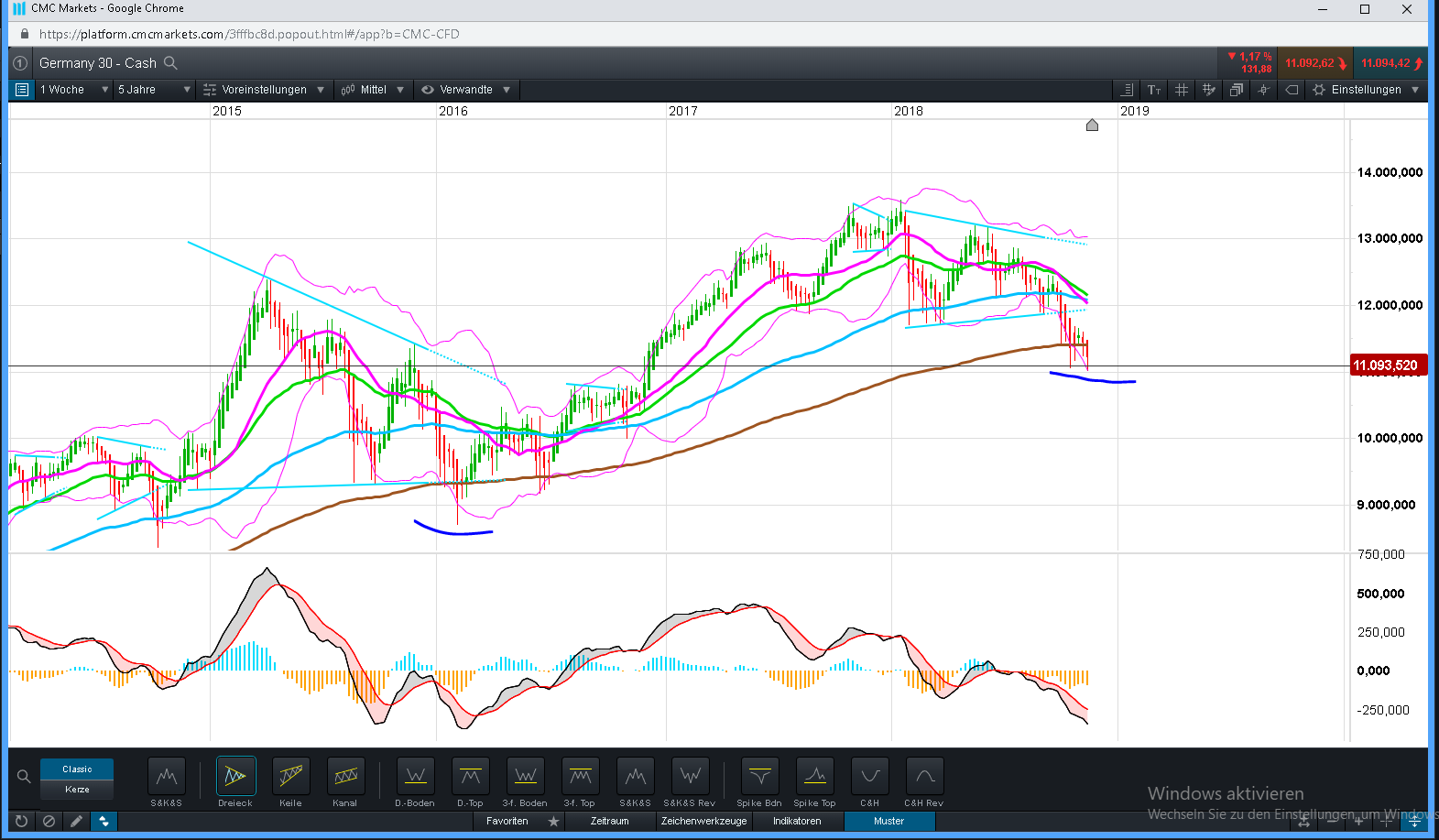
Task: Toggle the Classic pattern style
Action: pos(77,769)
